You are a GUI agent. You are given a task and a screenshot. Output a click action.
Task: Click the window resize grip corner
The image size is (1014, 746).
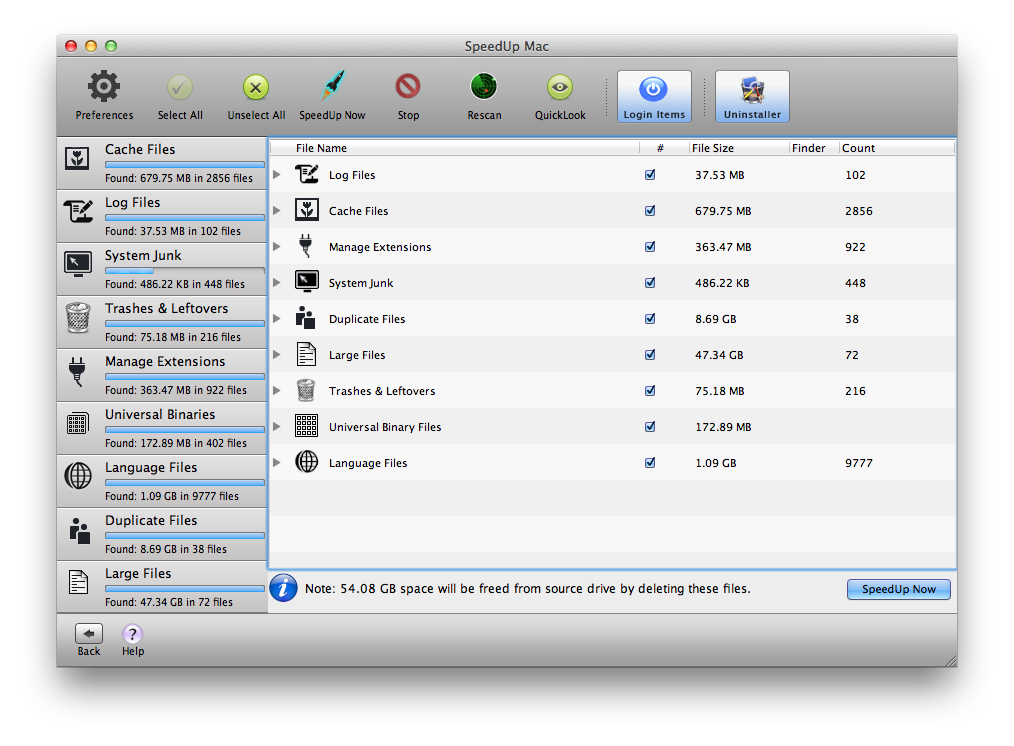[x=951, y=661]
